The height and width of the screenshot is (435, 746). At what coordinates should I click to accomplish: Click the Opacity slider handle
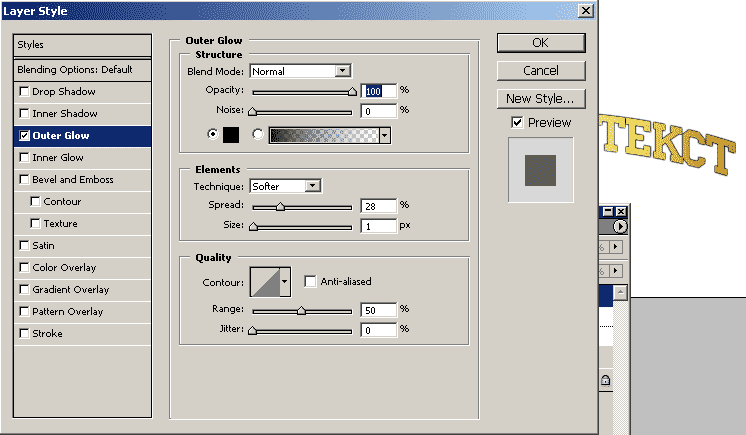coord(352,92)
